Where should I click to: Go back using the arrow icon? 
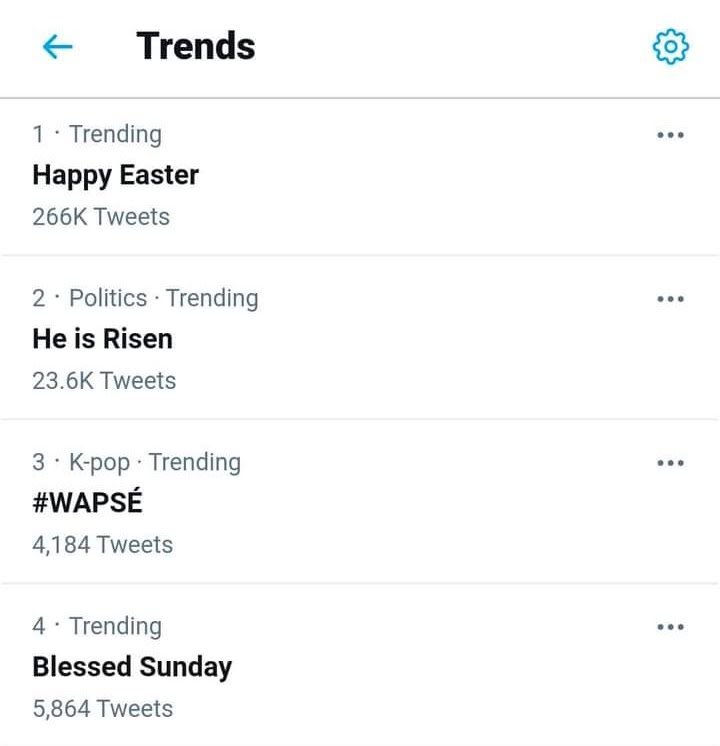(58, 47)
